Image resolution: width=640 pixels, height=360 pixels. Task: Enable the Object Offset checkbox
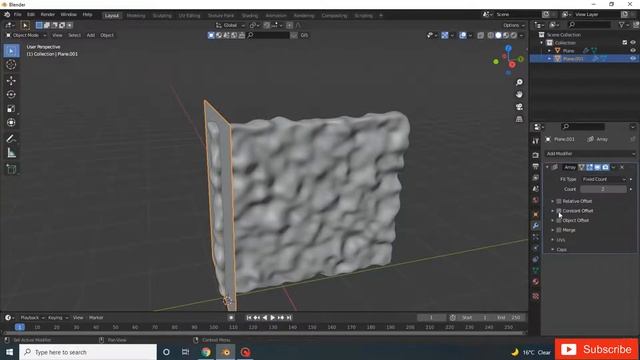(x=559, y=220)
